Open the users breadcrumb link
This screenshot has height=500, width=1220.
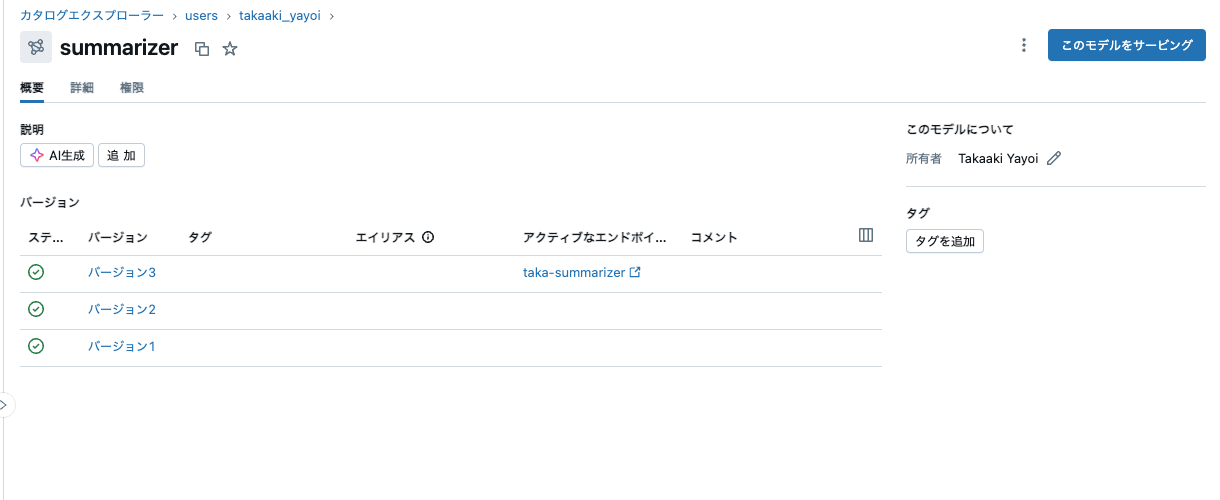(201, 15)
